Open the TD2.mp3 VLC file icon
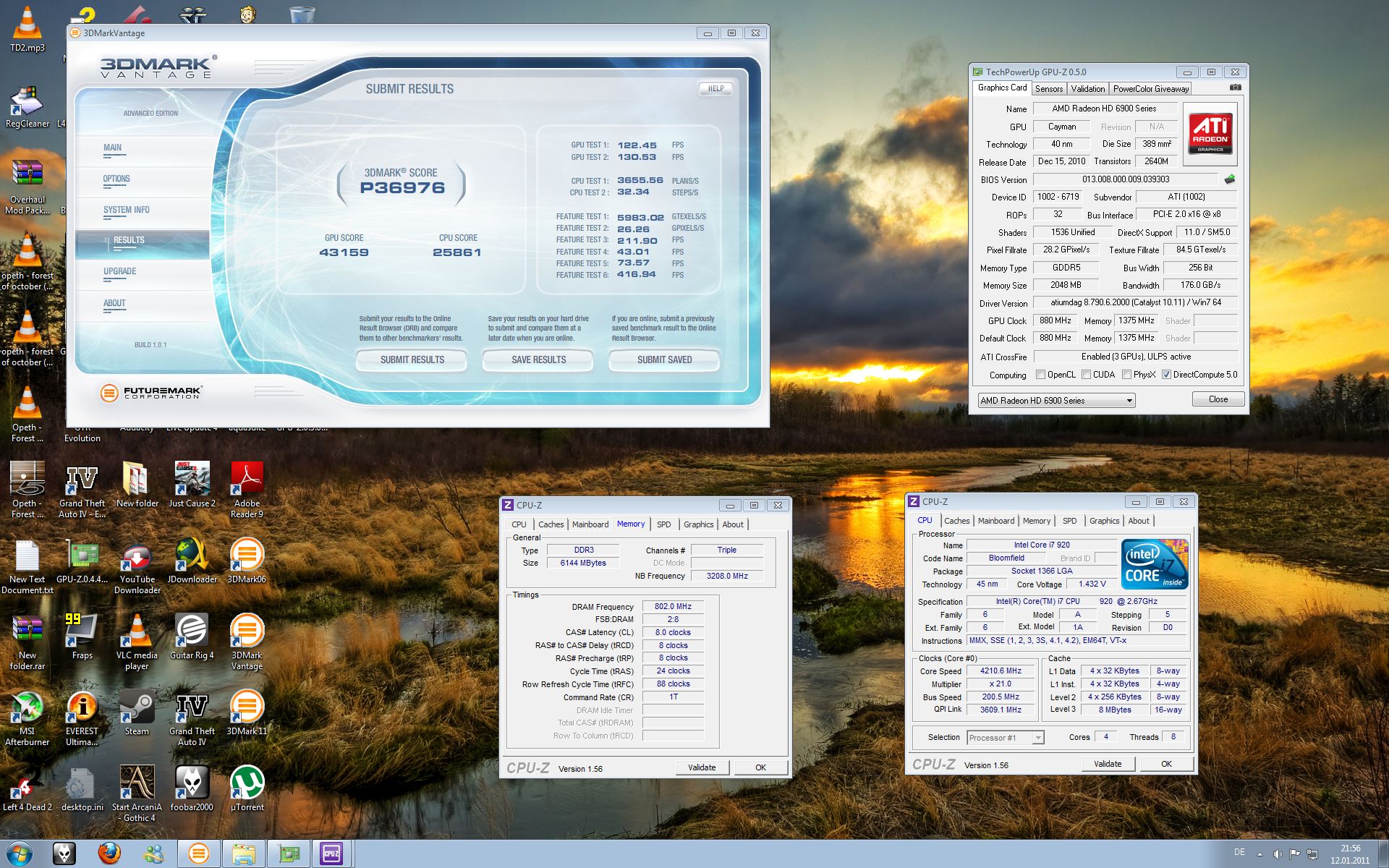 (x=27, y=29)
